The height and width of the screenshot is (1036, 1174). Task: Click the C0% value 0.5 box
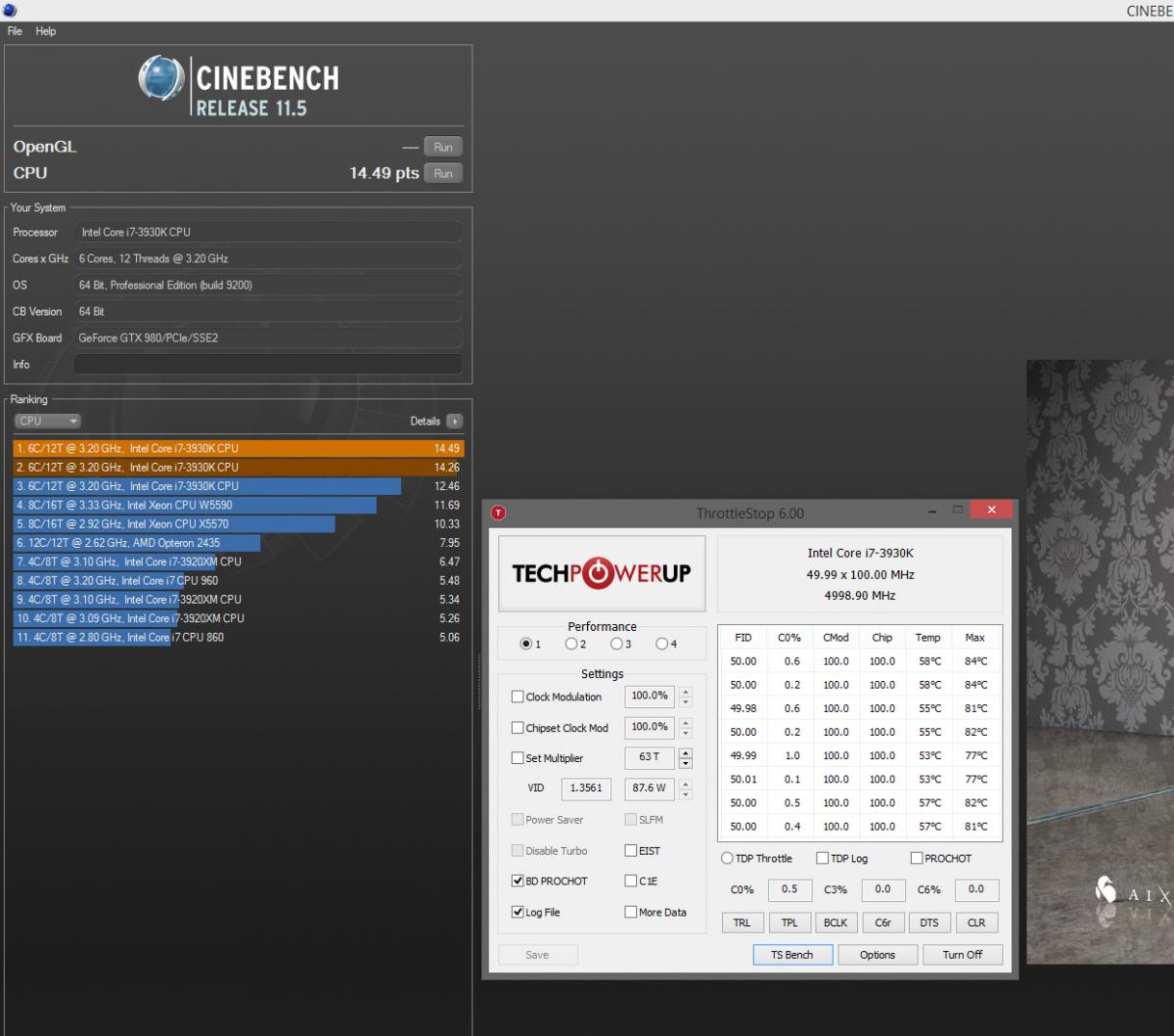790,889
